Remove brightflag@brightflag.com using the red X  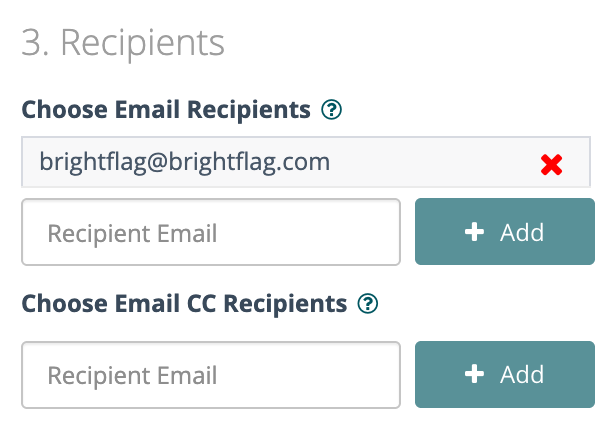click(551, 165)
